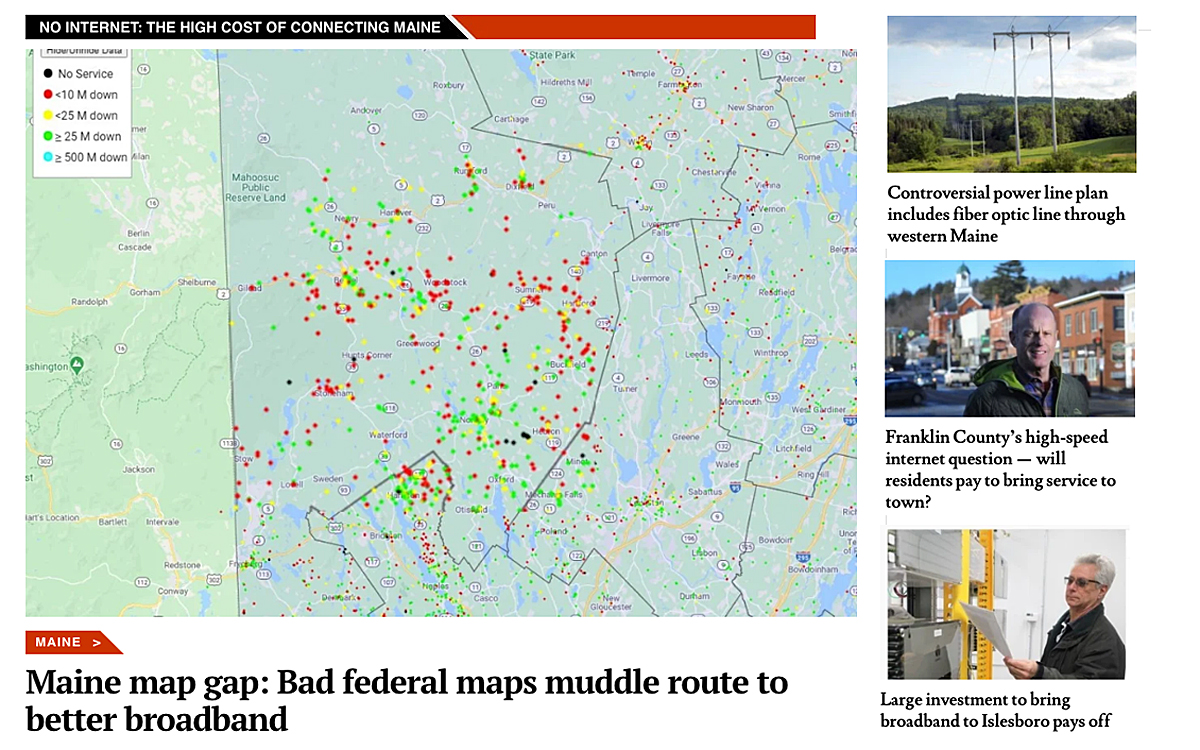The width and height of the screenshot is (1200, 750).
Task: Click the thumbnail of man on town street
Action: (x=1009, y=338)
